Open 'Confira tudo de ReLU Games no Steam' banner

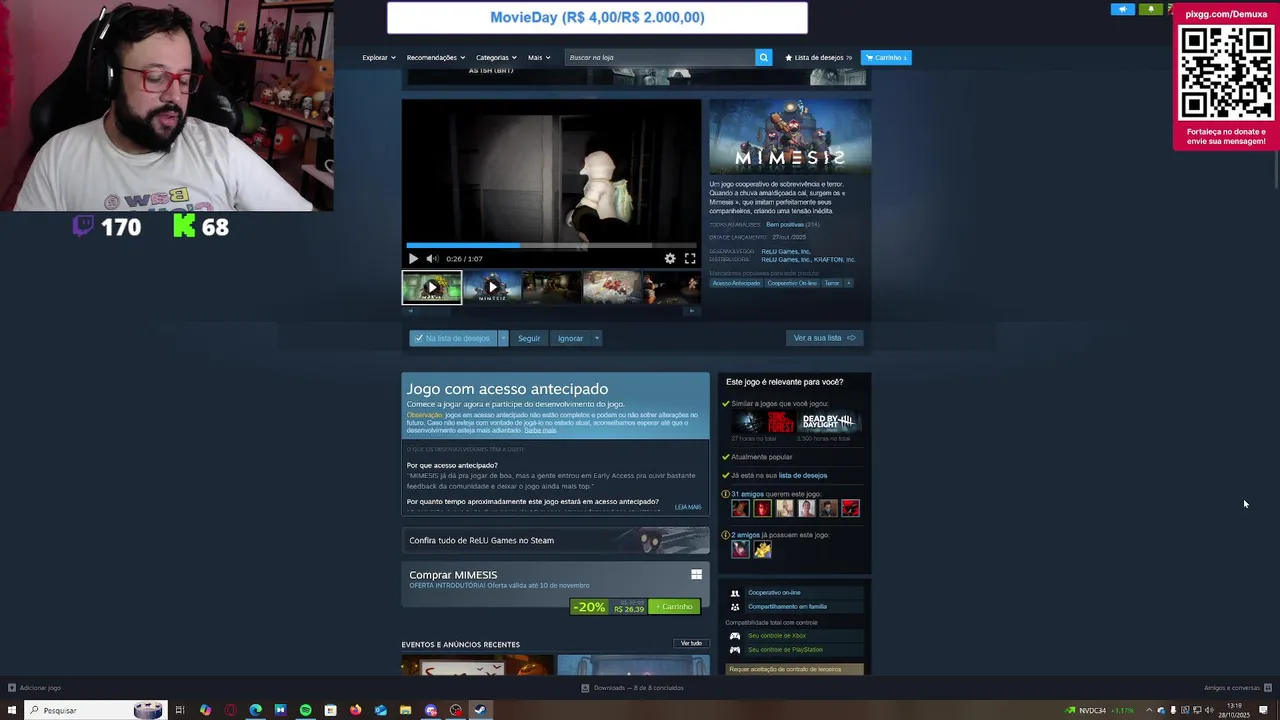click(x=555, y=540)
